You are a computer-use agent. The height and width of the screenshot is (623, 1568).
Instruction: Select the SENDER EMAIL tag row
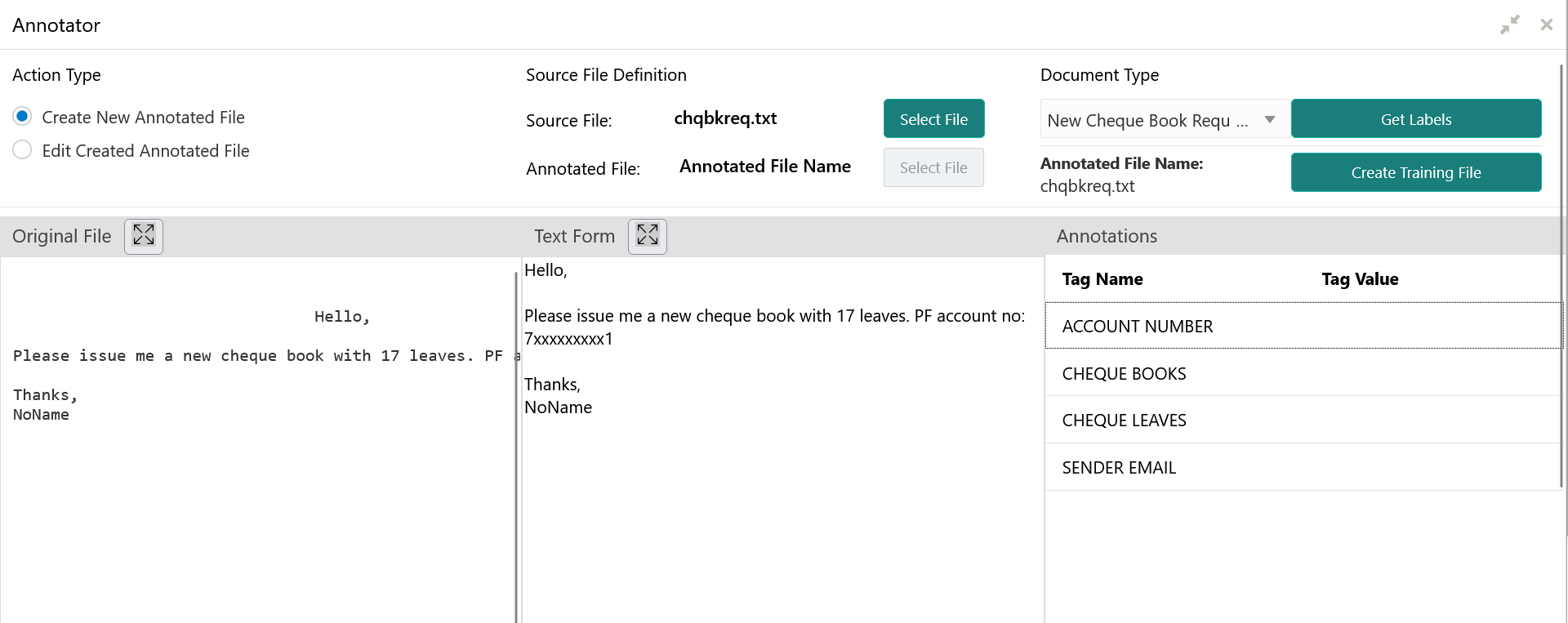[x=1303, y=467]
